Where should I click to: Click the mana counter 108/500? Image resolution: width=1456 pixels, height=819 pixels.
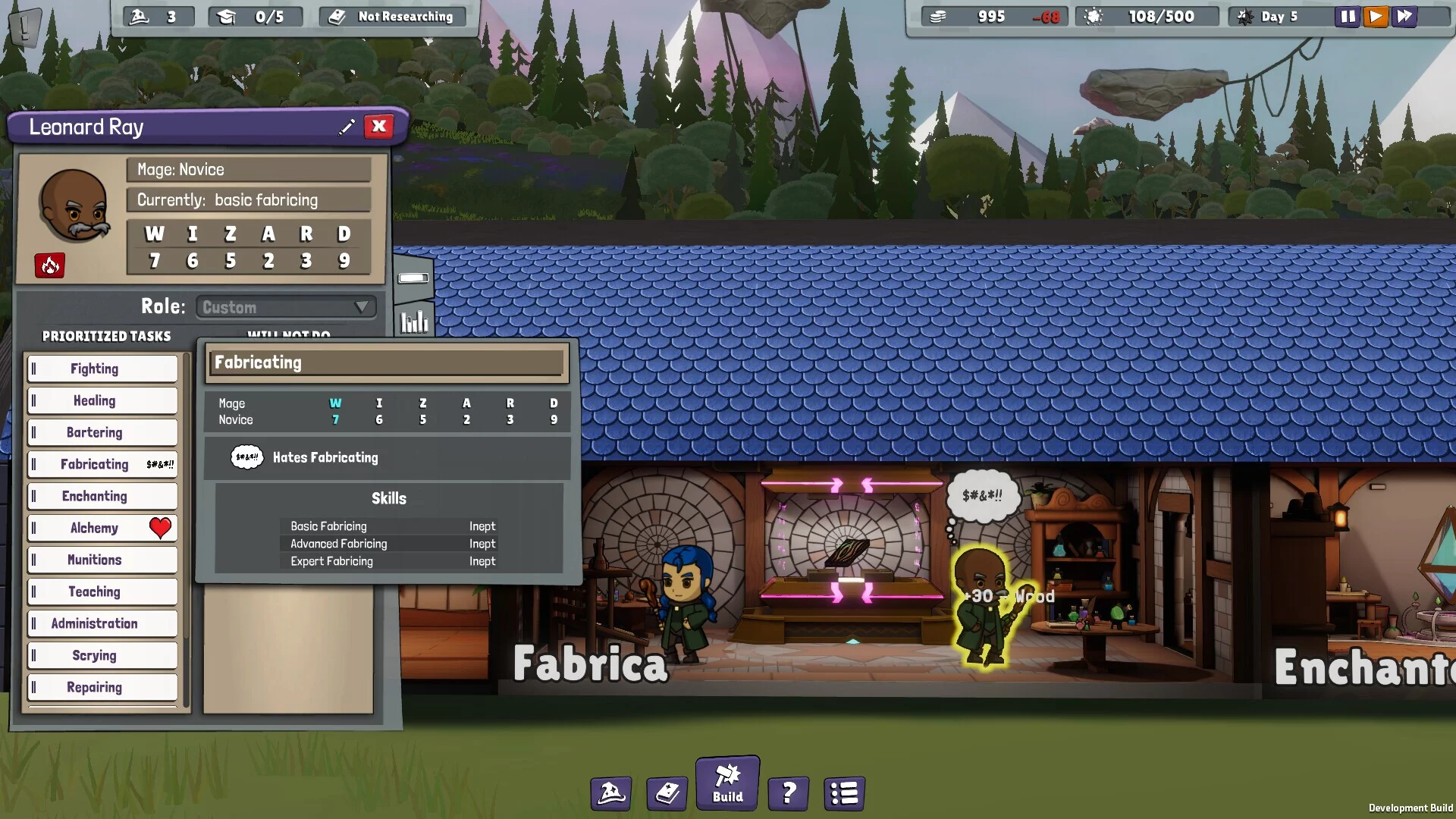coord(1147,17)
